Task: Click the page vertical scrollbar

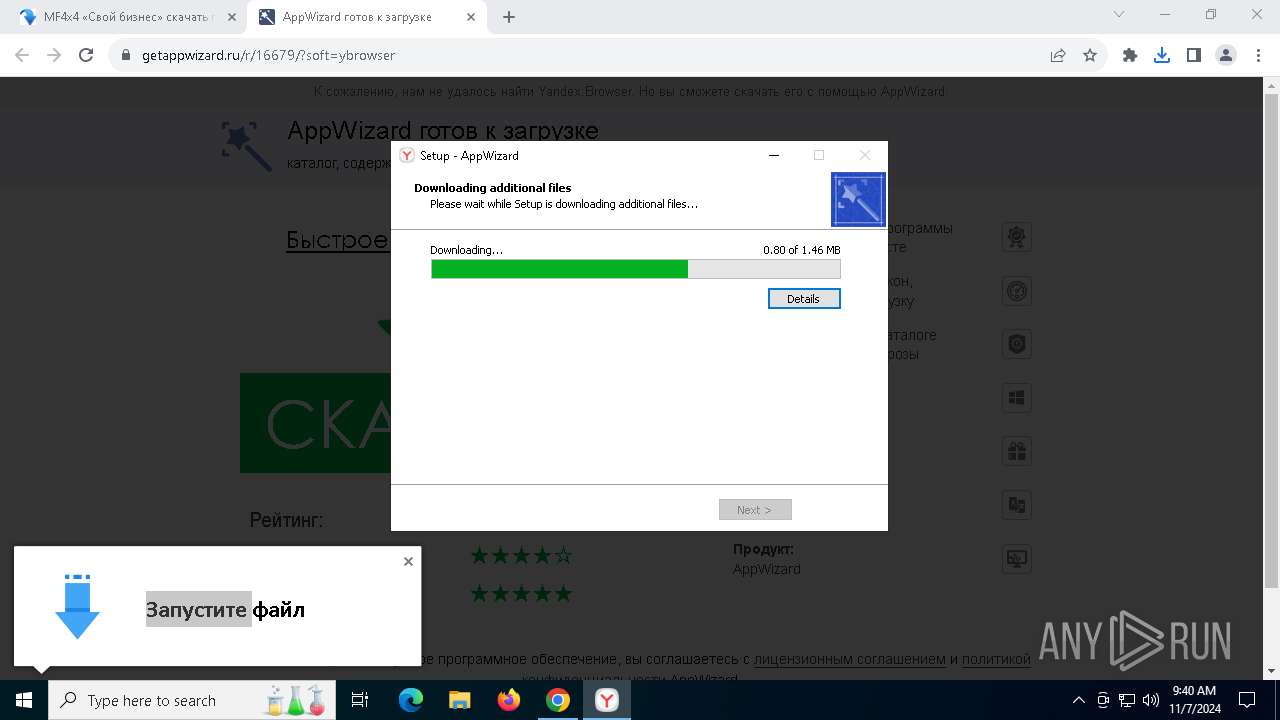Action: (1271, 340)
